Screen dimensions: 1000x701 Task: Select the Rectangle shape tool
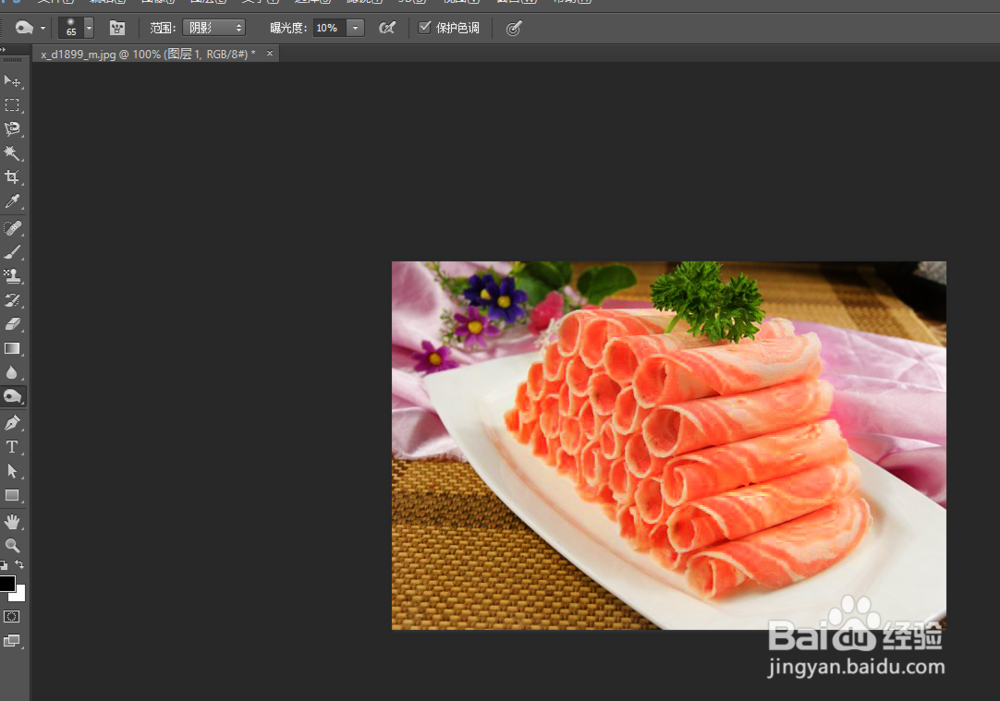tap(12, 496)
